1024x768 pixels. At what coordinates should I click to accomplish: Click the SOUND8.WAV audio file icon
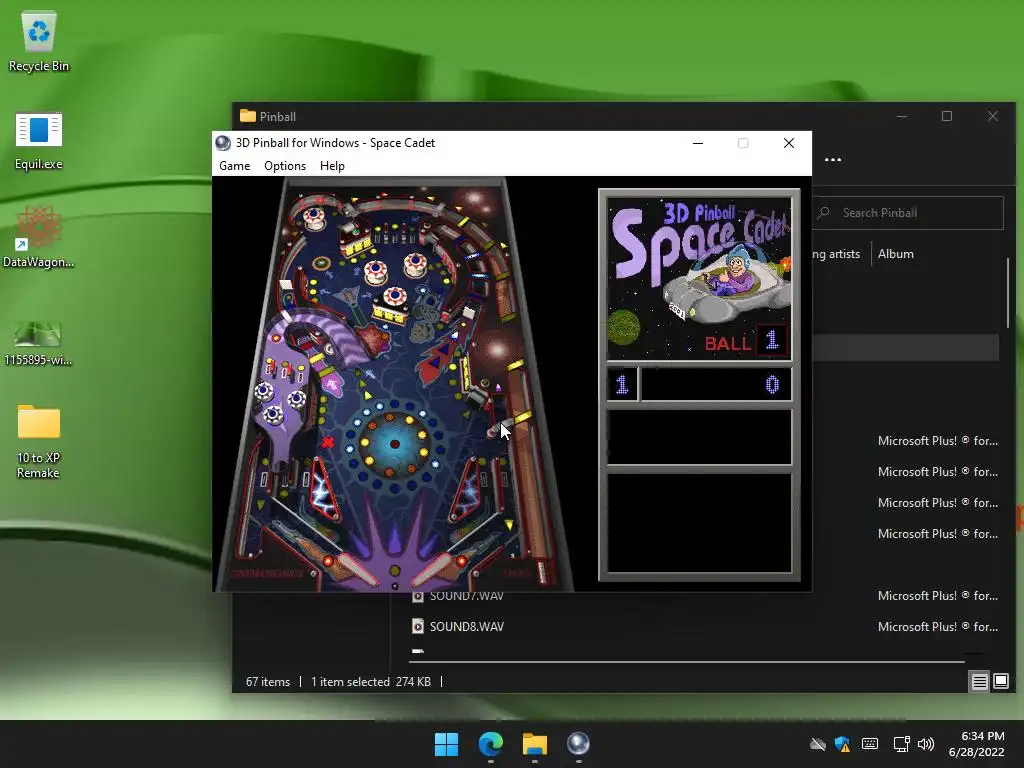pyautogui.click(x=418, y=627)
